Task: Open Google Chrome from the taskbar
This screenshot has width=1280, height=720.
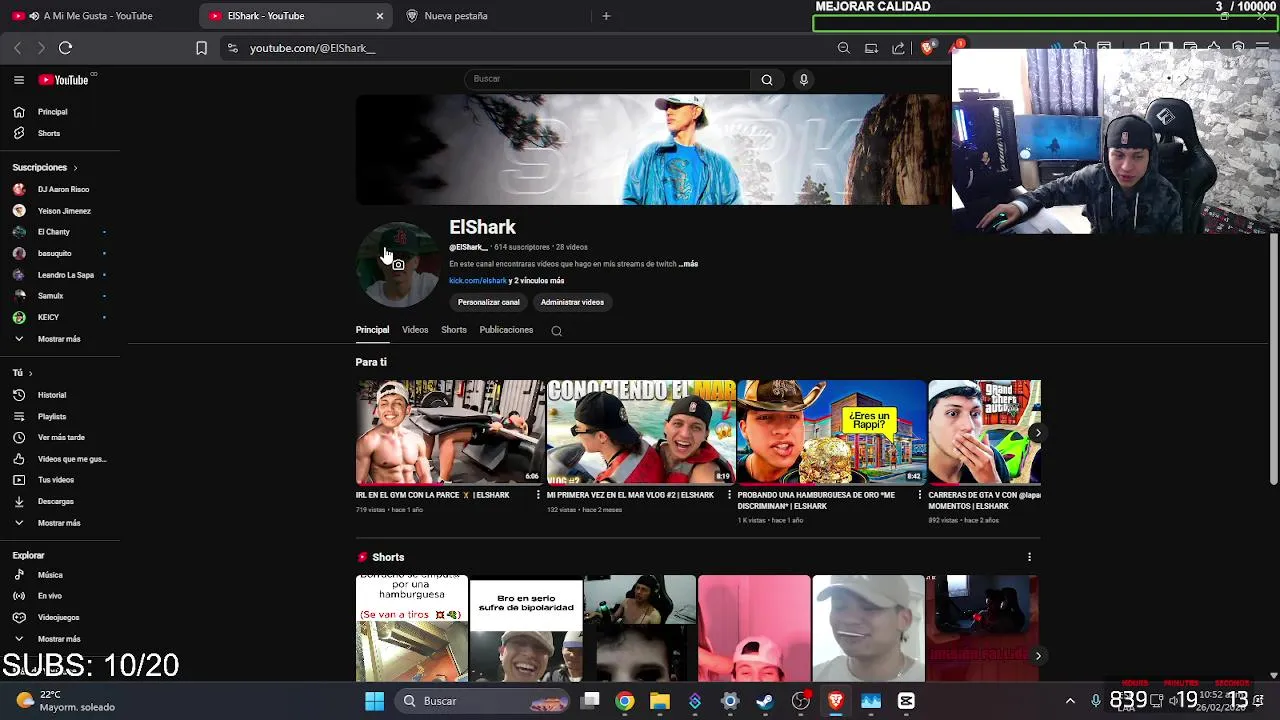Action: pos(625,701)
